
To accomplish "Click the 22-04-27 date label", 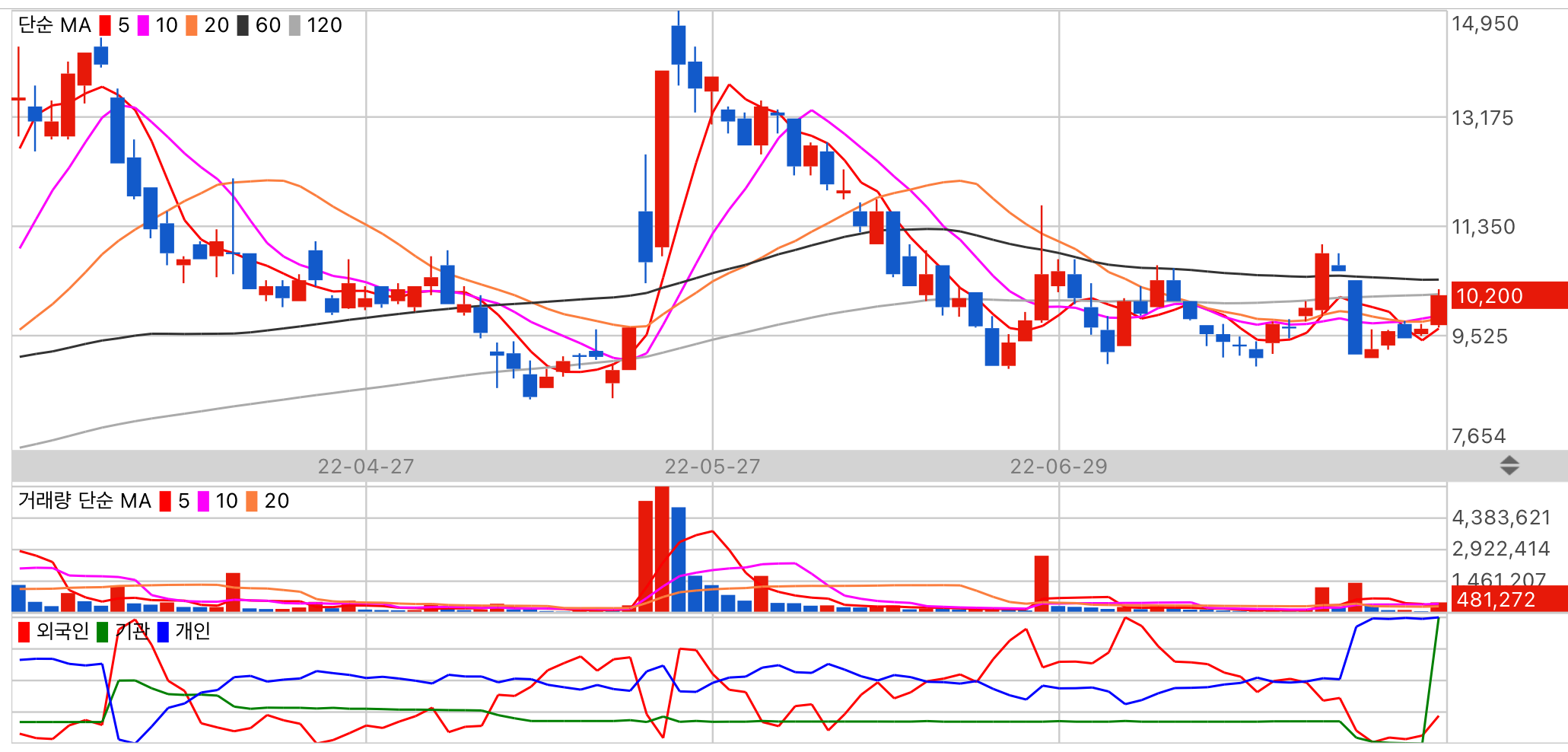I will [366, 467].
